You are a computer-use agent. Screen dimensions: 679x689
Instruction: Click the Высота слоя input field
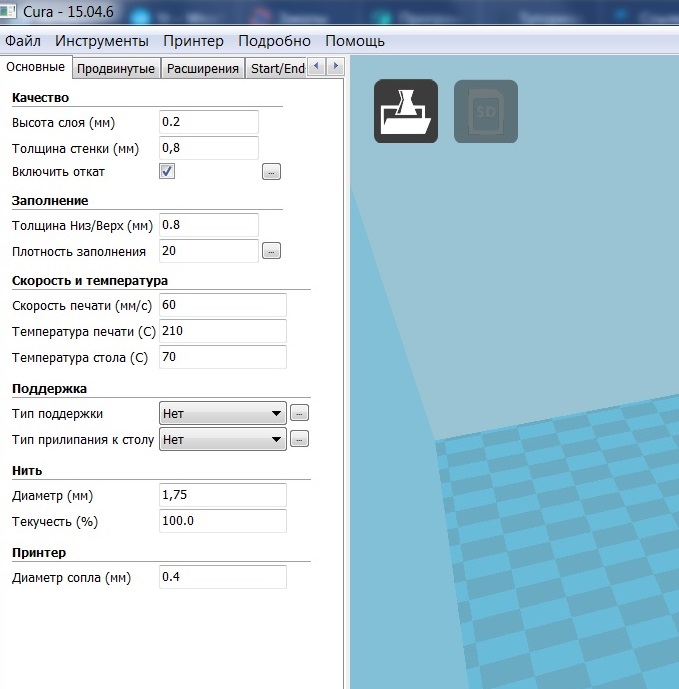pos(208,122)
